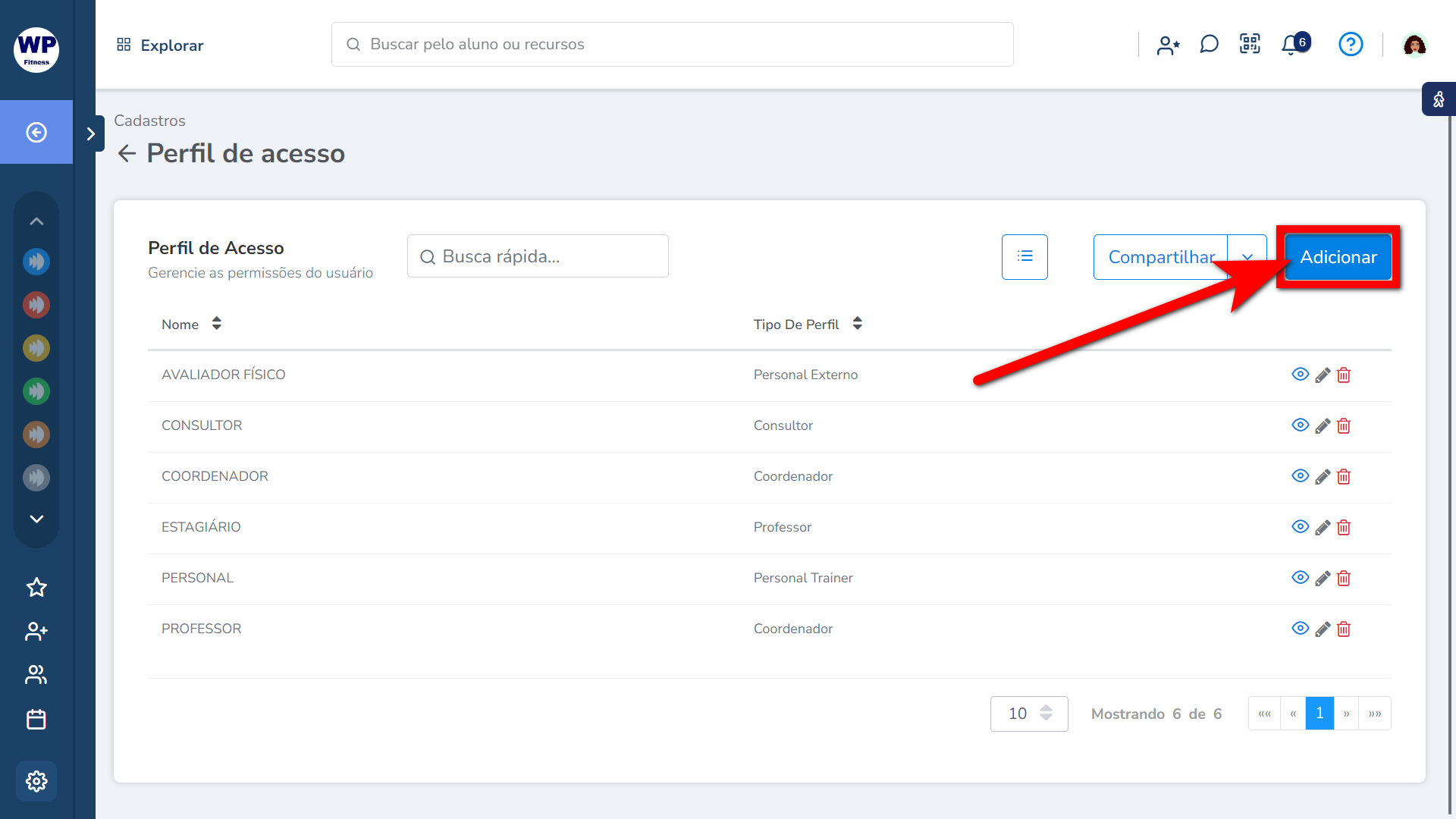View the PROFESSOR profile eye icon
Viewport: 1456px width, 819px height.
[x=1300, y=629]
